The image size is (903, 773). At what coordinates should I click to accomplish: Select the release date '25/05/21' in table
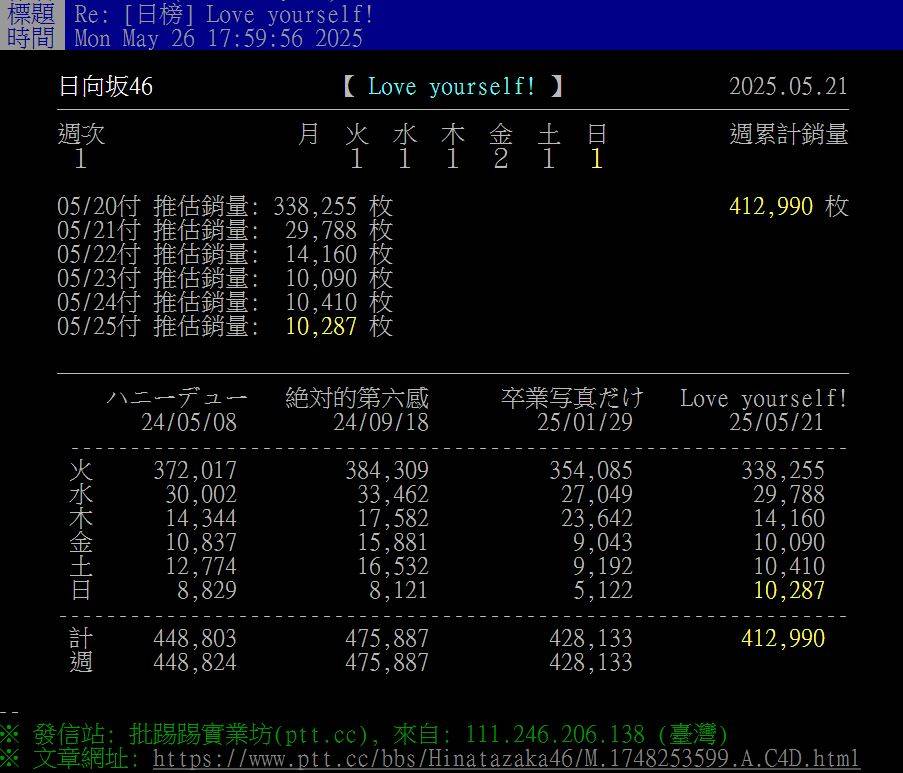pos(777,422)
